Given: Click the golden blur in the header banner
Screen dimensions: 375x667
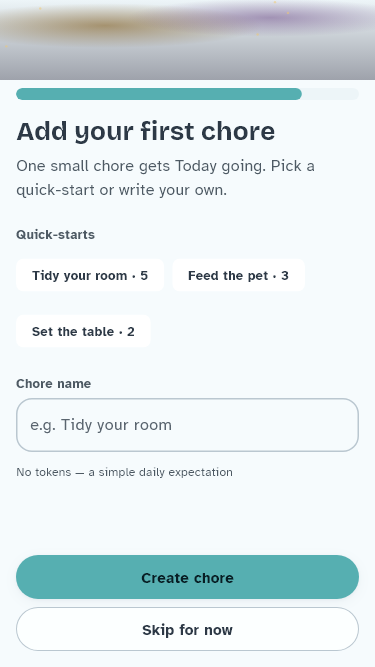Looking at the screenshot, I should [x=98, y=26].
